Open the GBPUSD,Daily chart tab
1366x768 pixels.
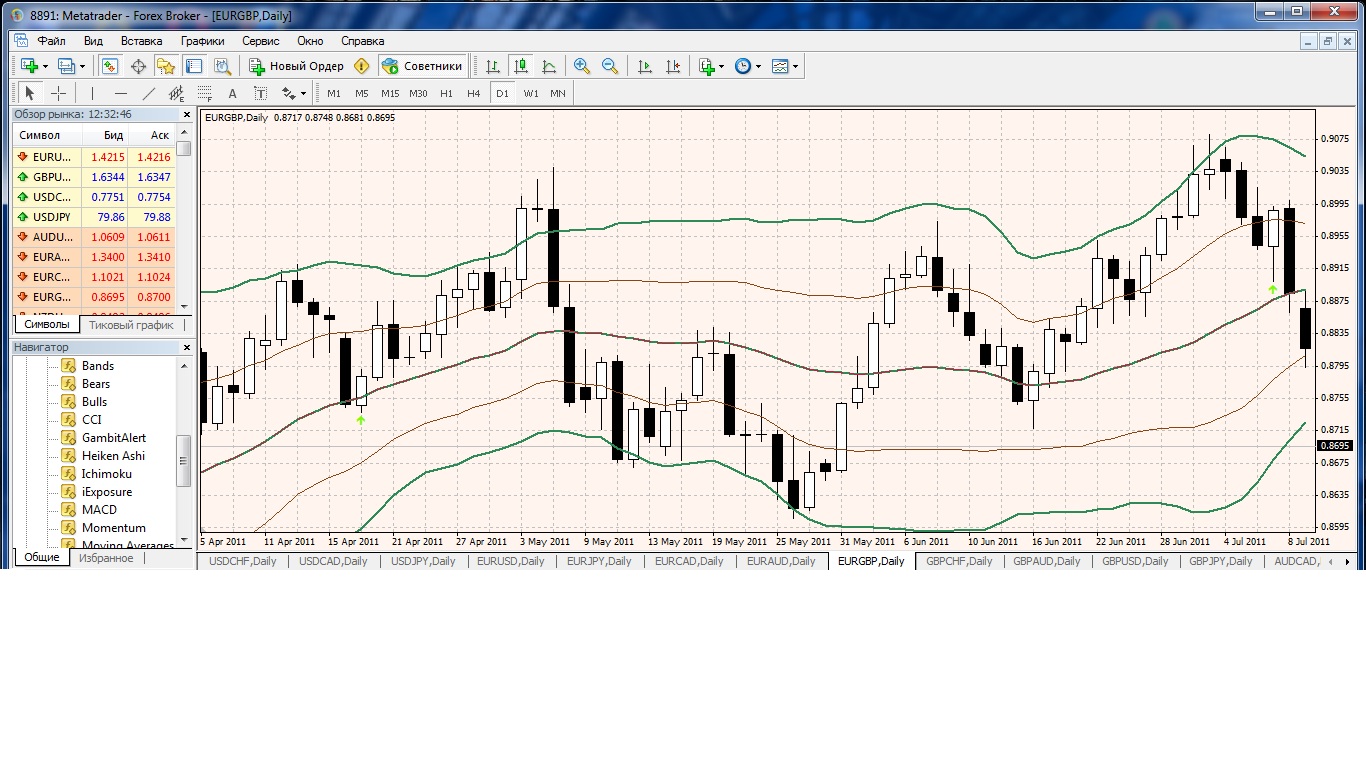(1135, 561)
